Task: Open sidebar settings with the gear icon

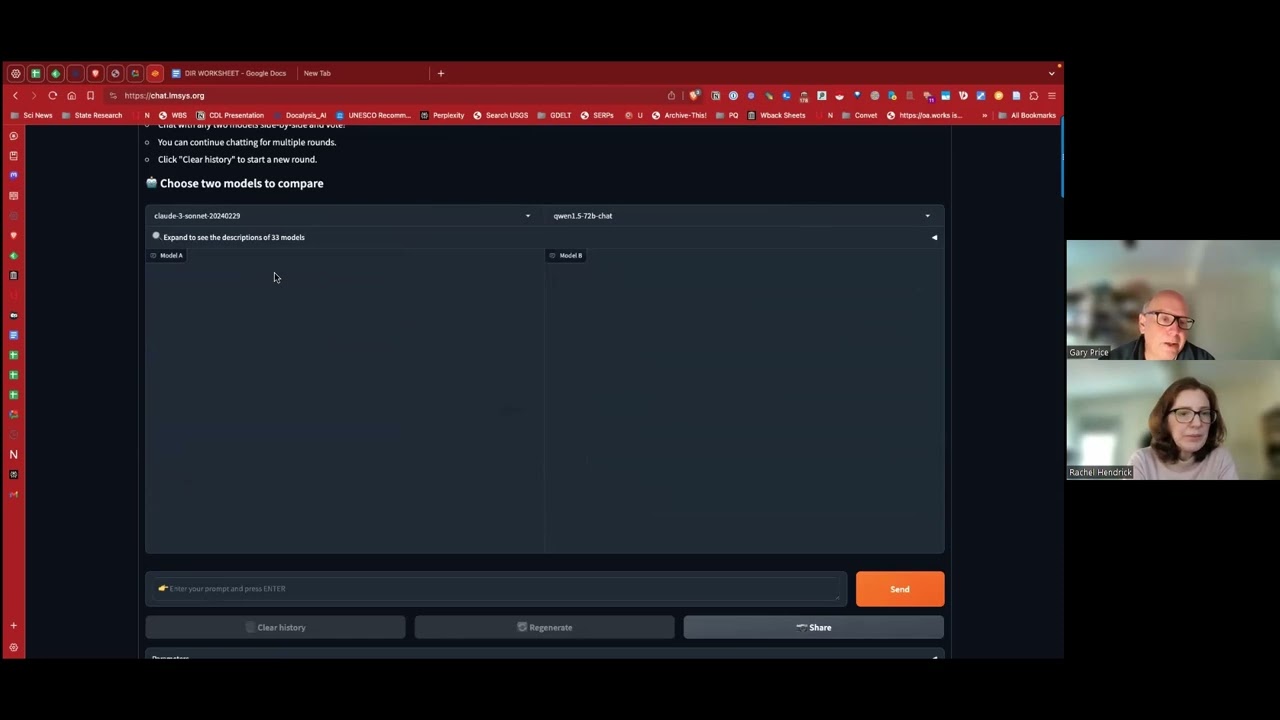Action: [x=13, y=647]
